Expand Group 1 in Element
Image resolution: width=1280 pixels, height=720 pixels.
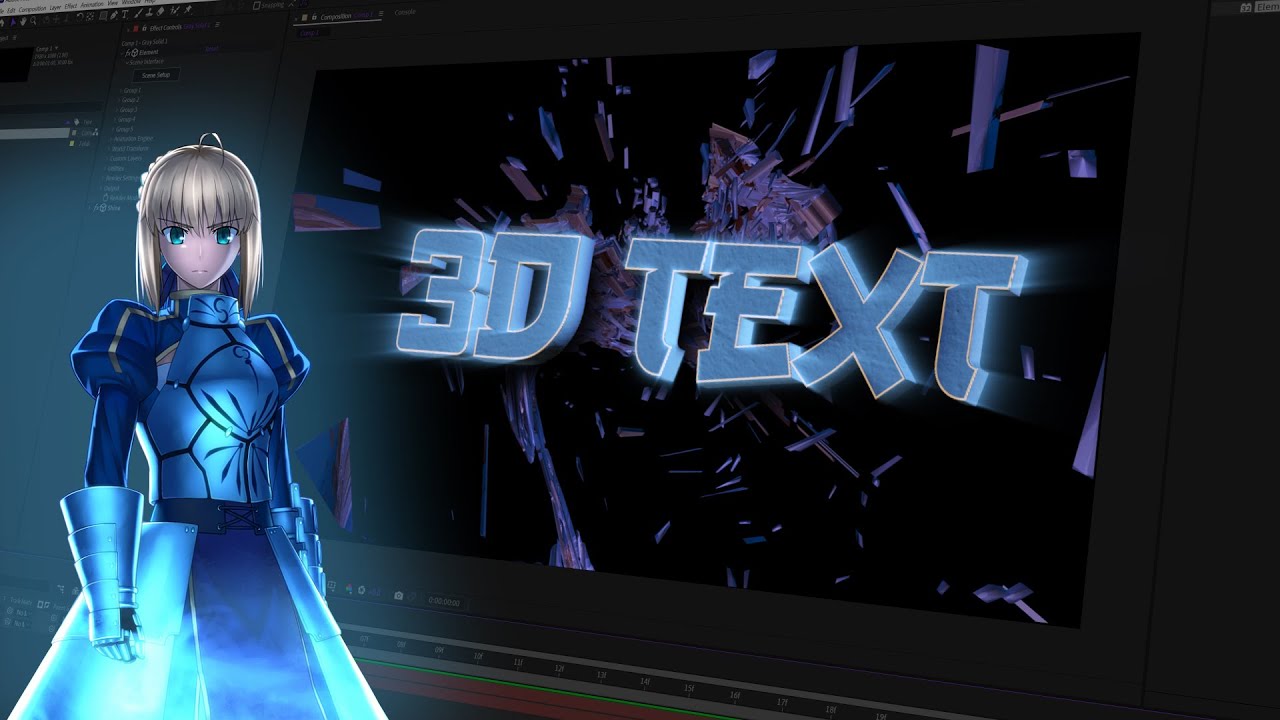coord(121,91)
